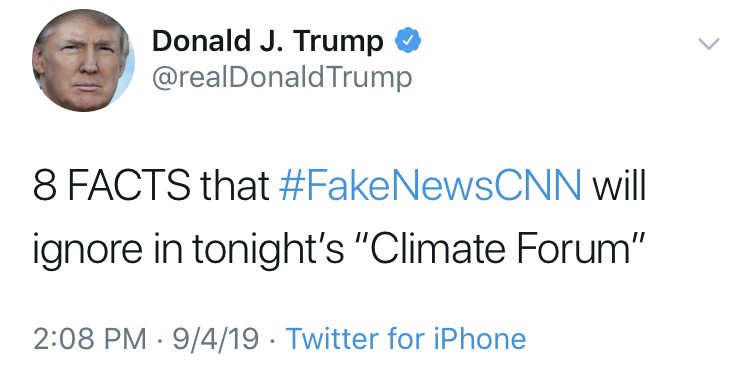Open the tweet options chevron menu
This screenshot has width=750, height=376.
[709, 44]
